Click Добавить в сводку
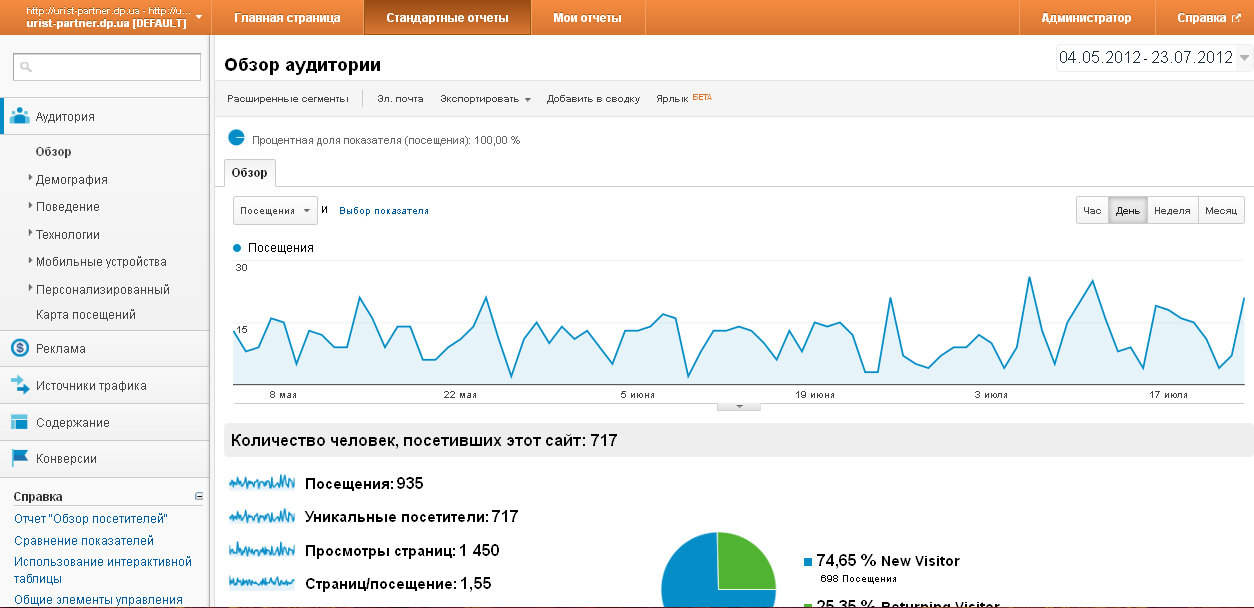The height and width of the screenshot is (608, 1254). (593, 99)
